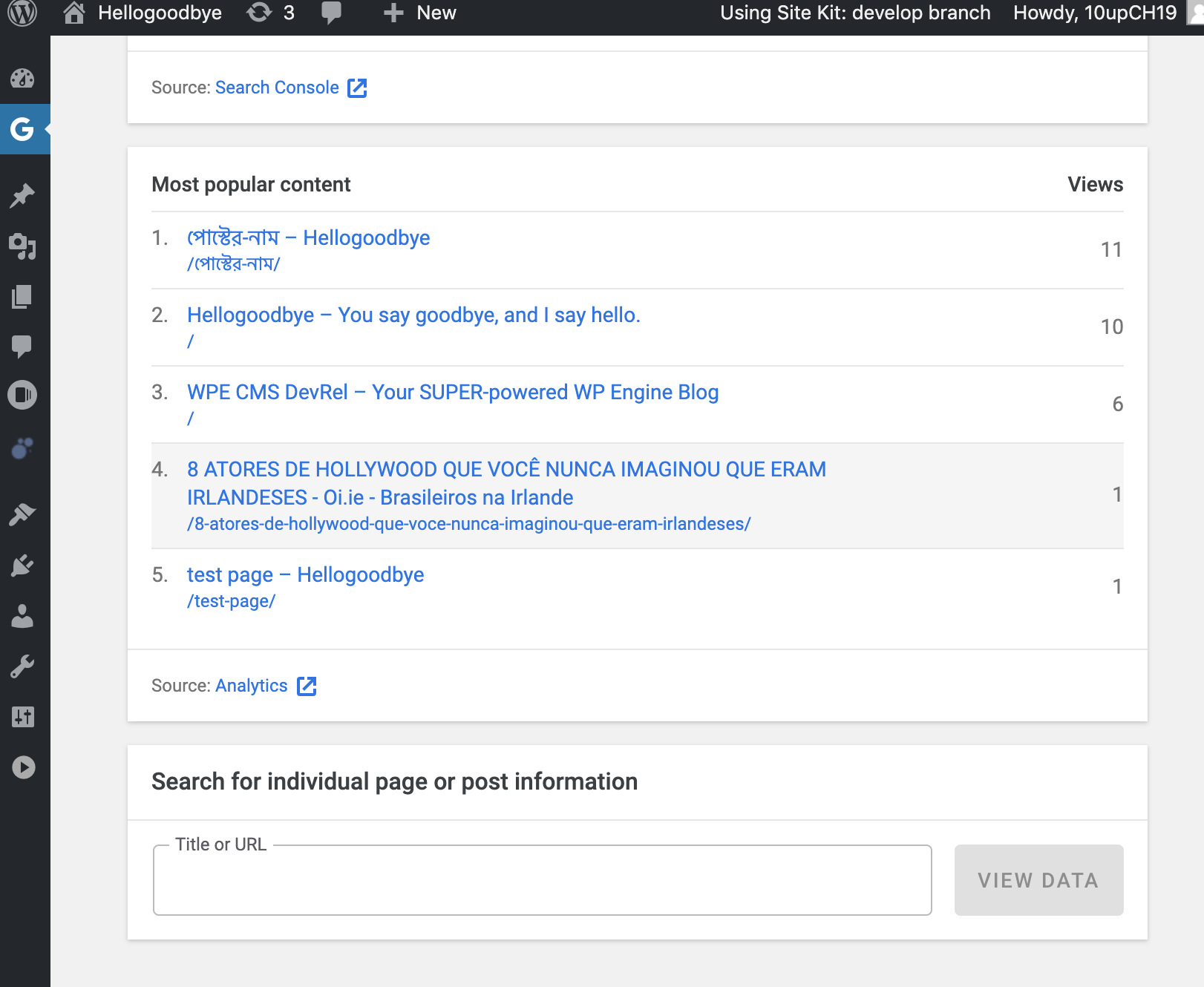Open the New content dropdown
Image resolution: width=1204 pixels, height=987 pixels.
click(x=419, y=13)
